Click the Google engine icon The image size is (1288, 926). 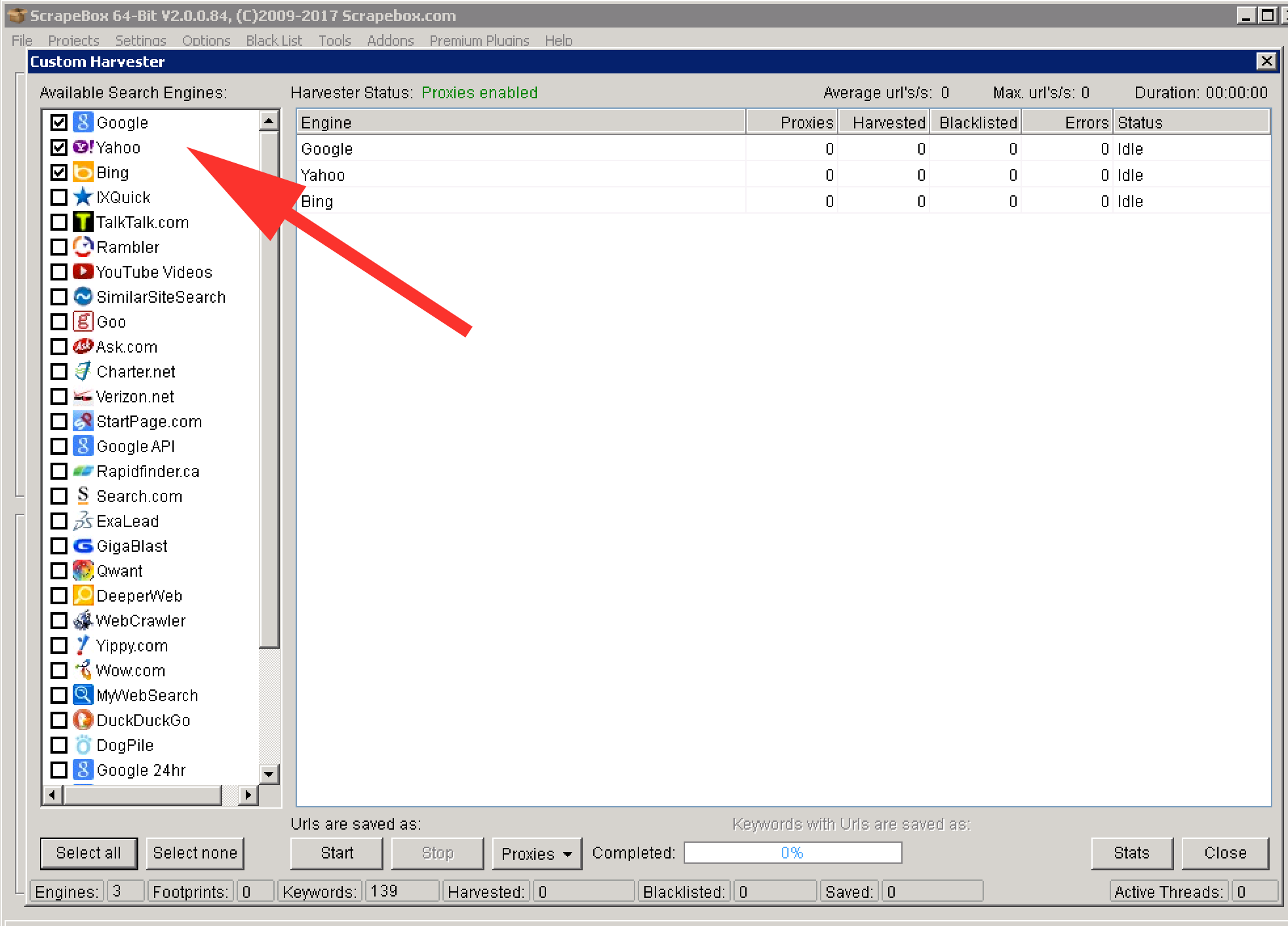coord(83,123)
